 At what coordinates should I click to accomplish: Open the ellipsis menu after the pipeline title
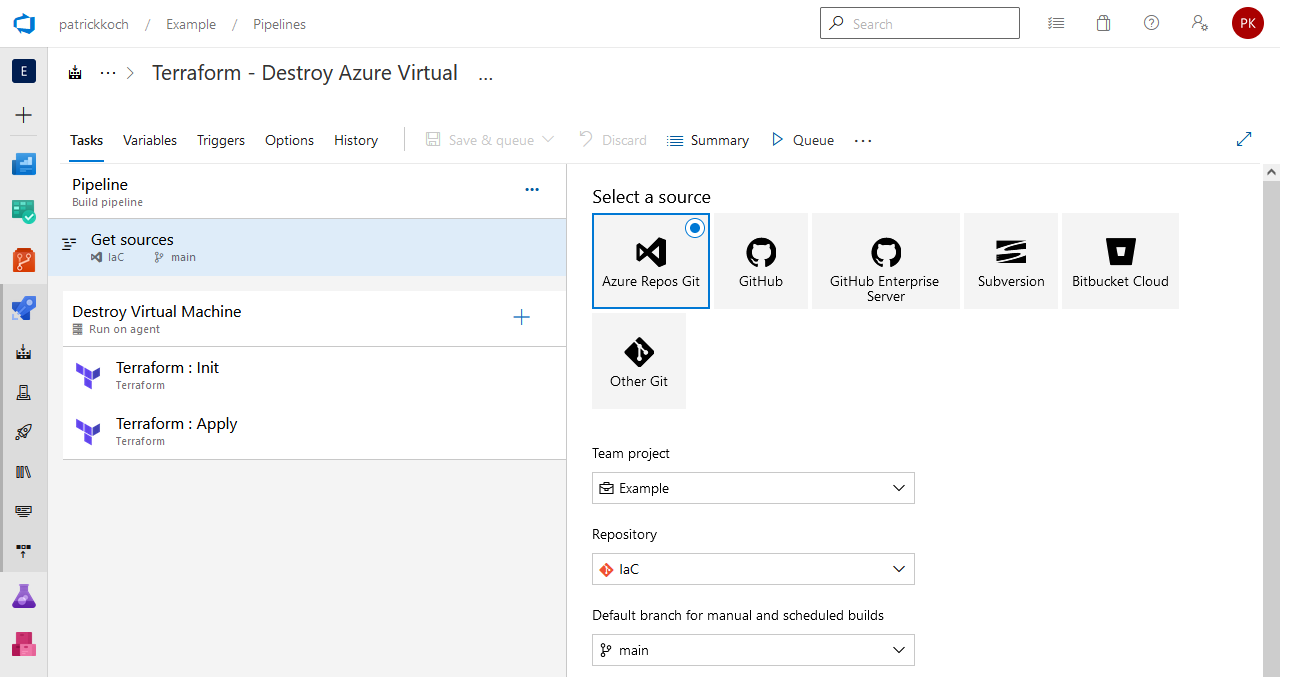[486, 75]
